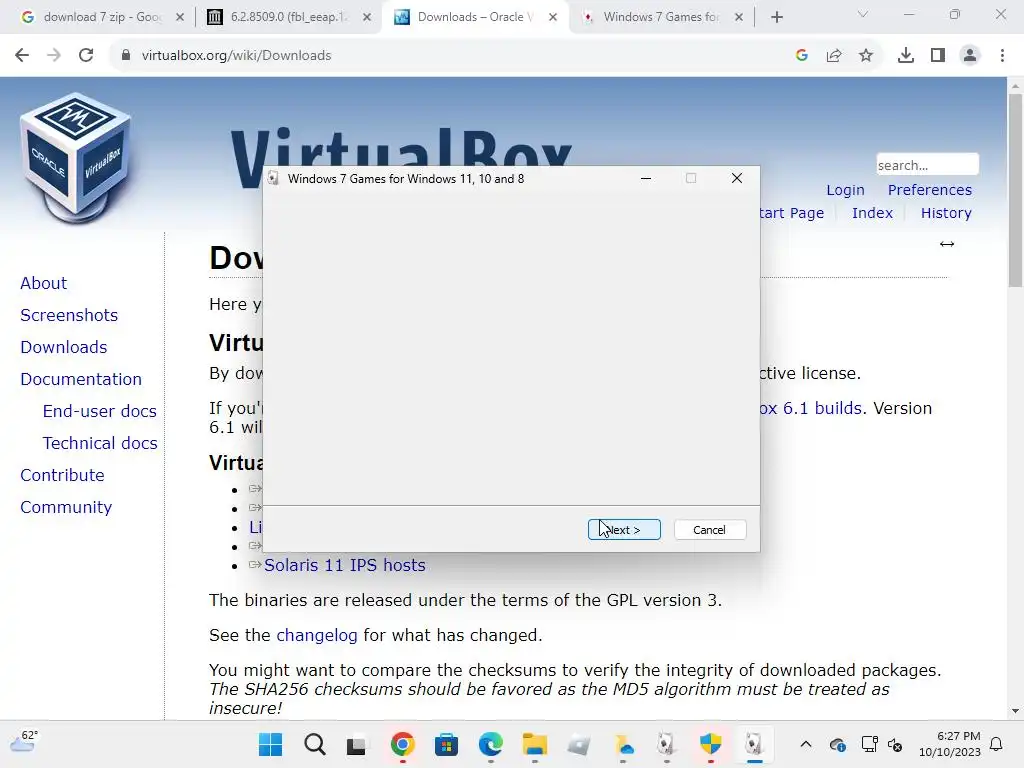Image resolution: width=1024 pixels, height=768 pixels.
Task: Switch to 'download 7 zip - Google' tab
Action: pos(101,17)
